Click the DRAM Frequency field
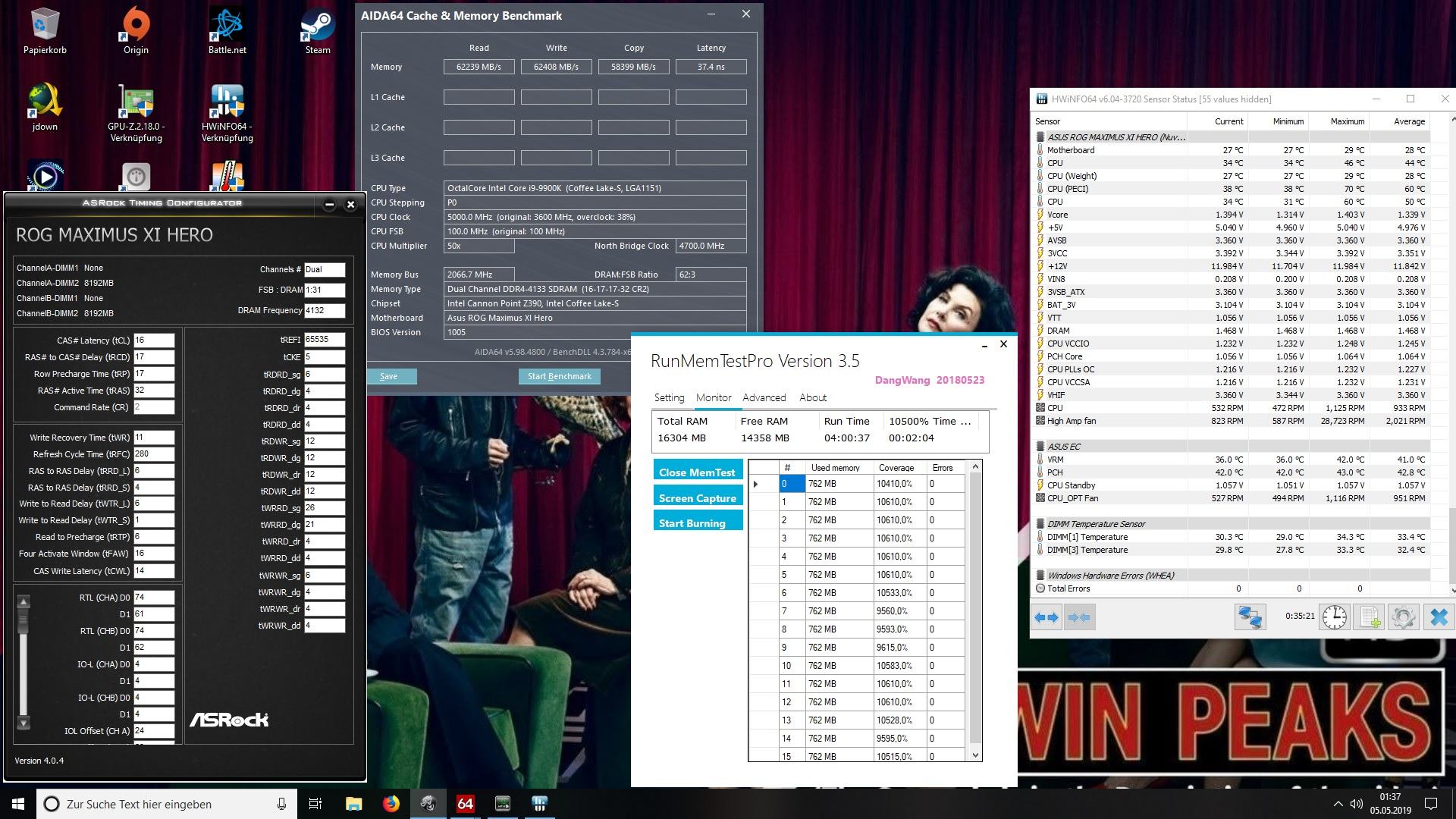The image size is (1456, 819). (325, 310)
